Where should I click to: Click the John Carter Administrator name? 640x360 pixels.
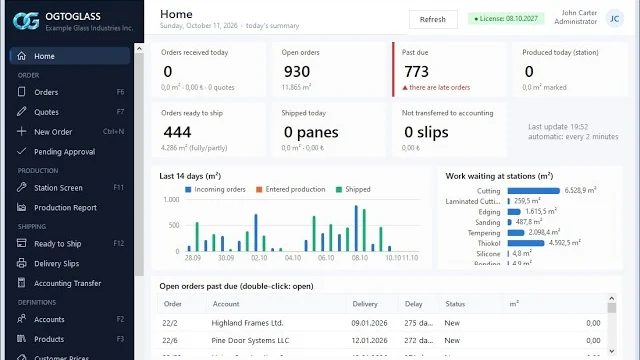coord(576,17)
